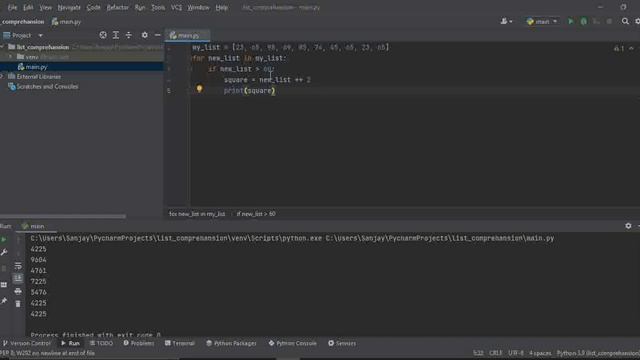This screenshot has width=640, height=360.
Task: Open the Terminal tool window
Action: pos(180,343)
